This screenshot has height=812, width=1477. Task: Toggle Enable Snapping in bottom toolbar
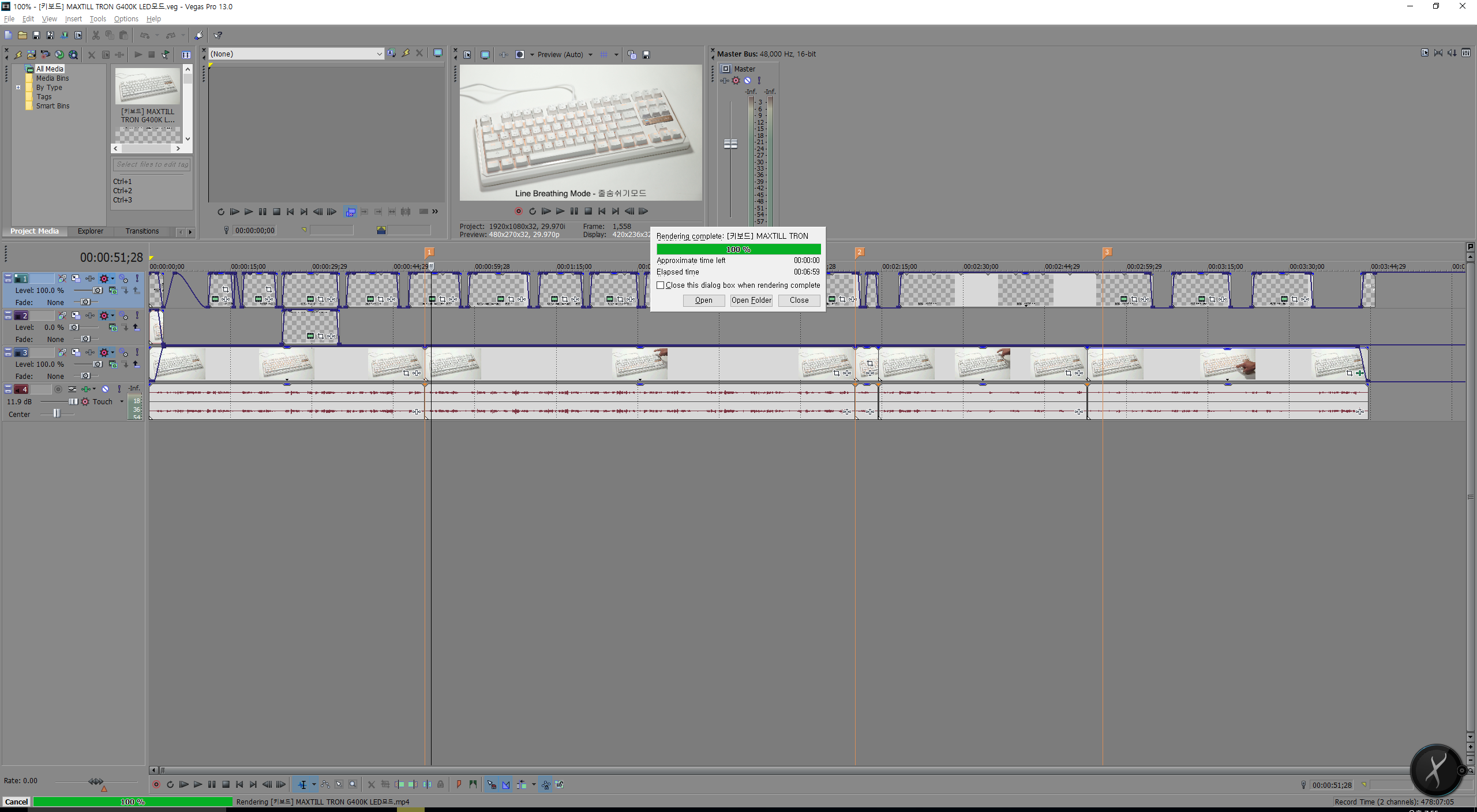[x=492, y=784]
